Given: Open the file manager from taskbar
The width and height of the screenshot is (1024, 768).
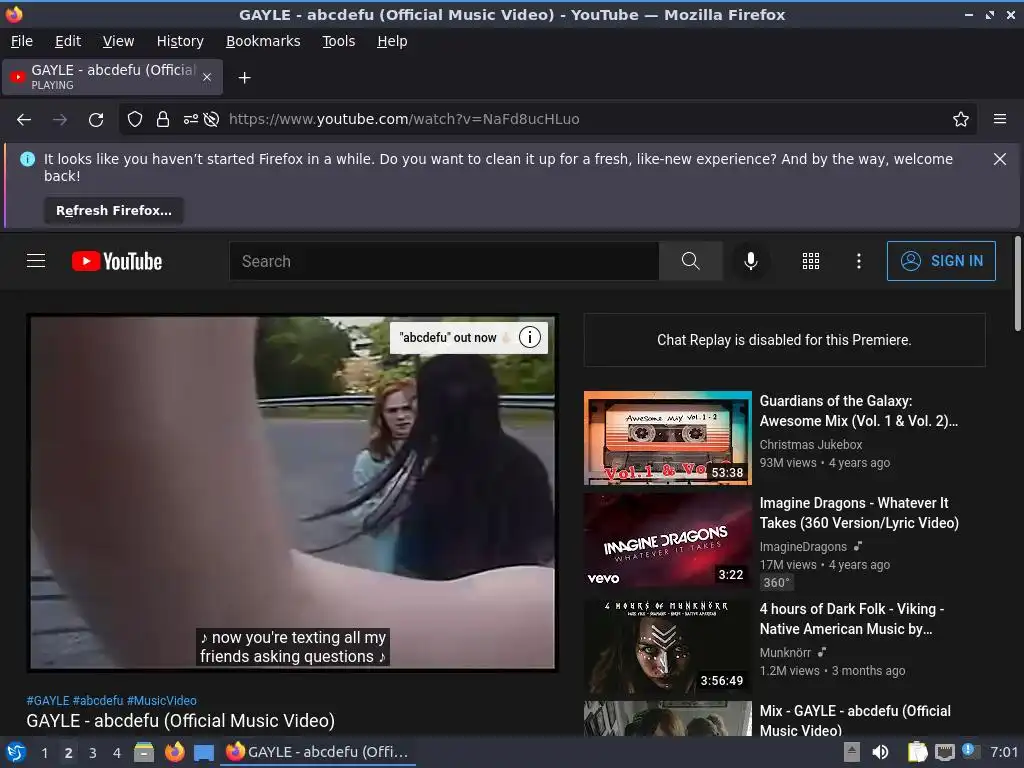Looking at the screenshot, I should (x=144, y=752).
